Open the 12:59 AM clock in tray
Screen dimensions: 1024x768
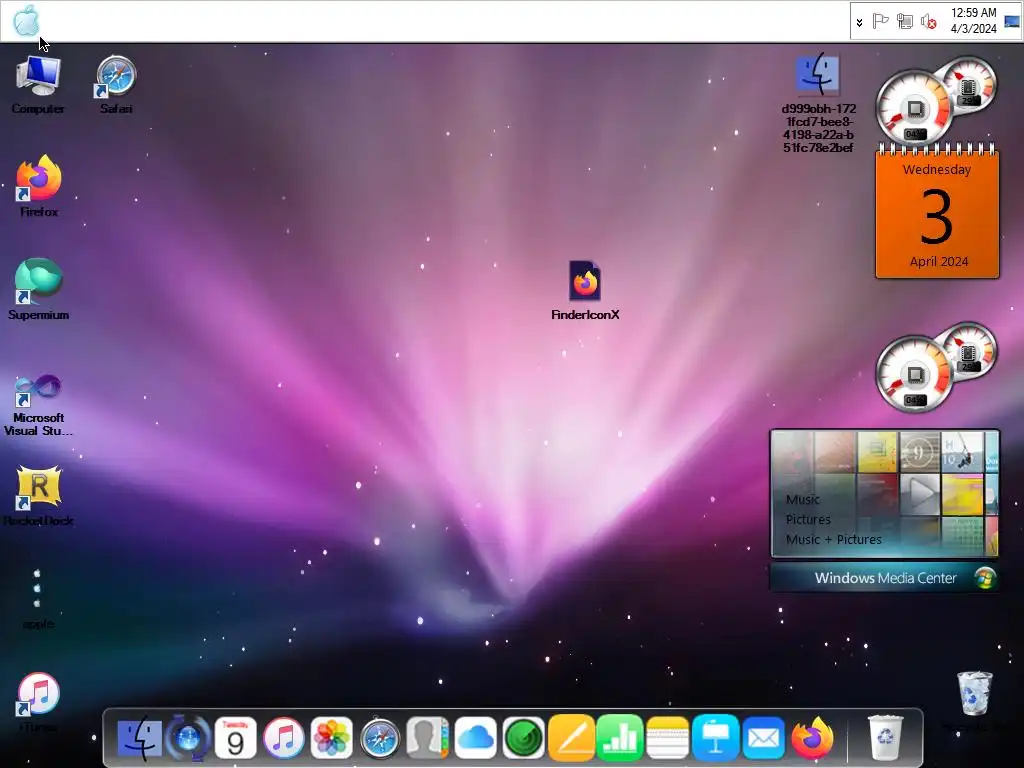973,21
